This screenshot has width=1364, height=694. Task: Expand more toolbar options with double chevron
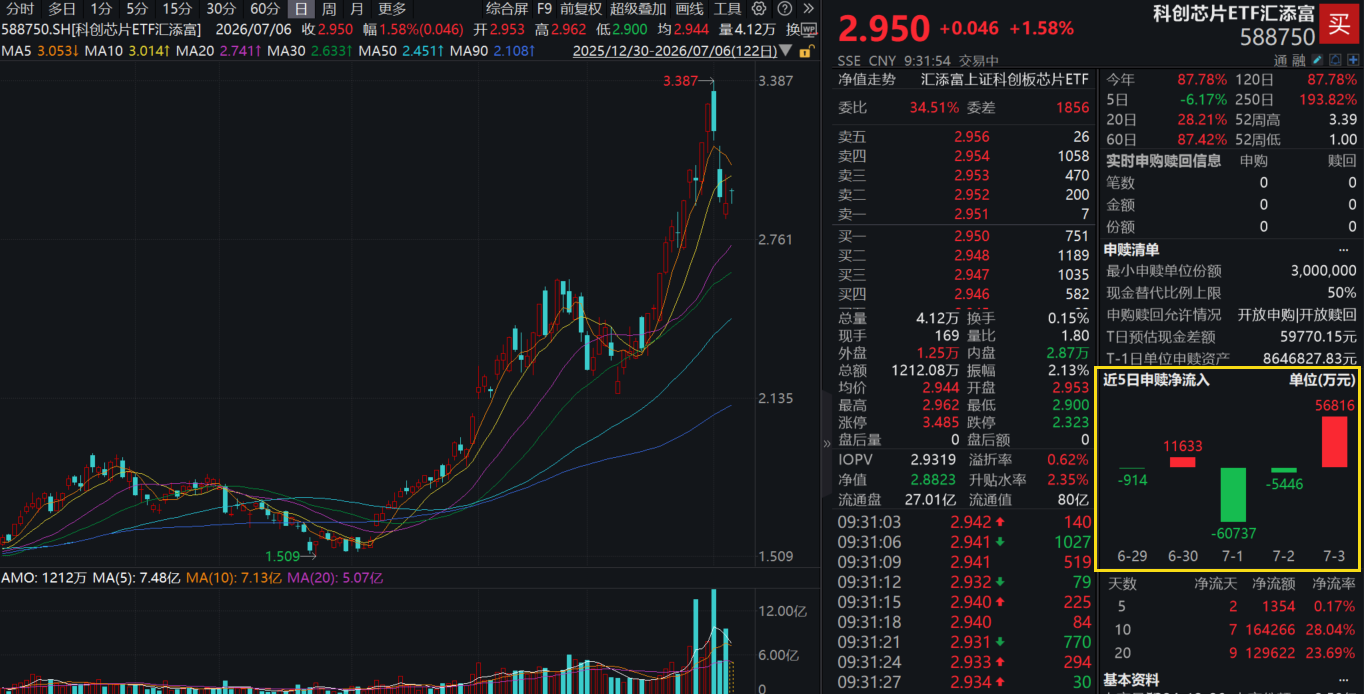(x=809, y=8)
